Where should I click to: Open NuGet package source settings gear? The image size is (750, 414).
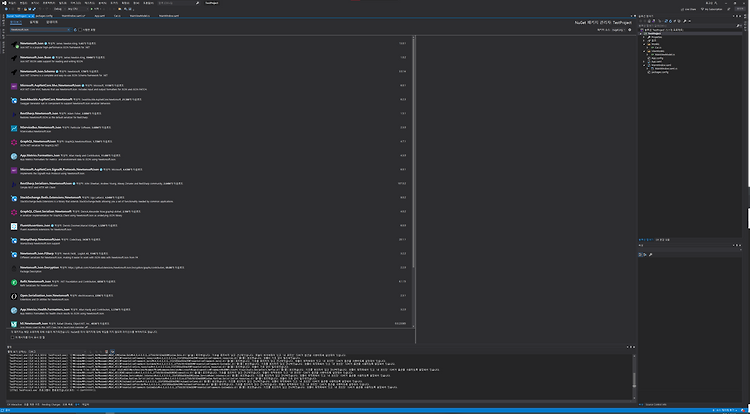tap(629, 30)
